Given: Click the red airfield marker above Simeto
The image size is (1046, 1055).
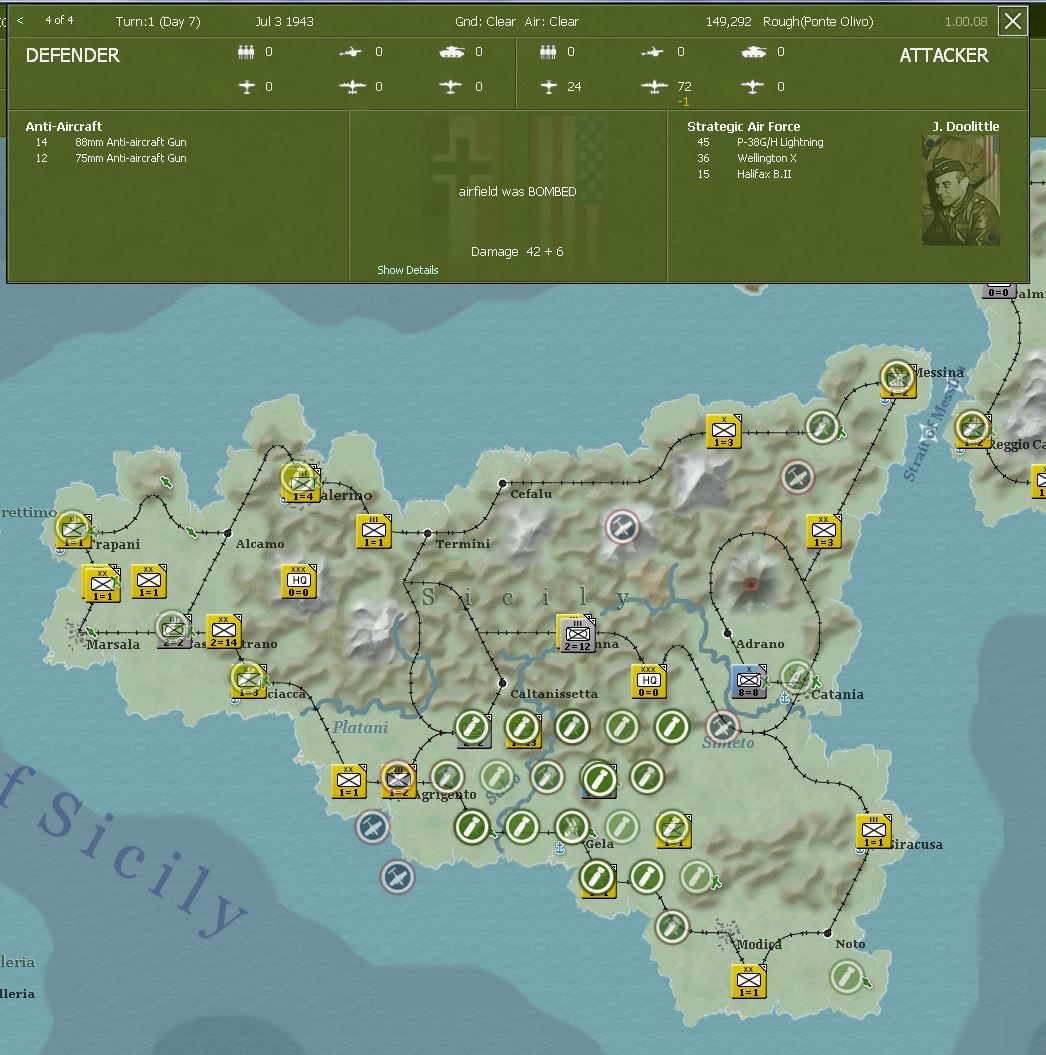Looking at the screenshot, I should pyautogui.click(x=722, y=727).
